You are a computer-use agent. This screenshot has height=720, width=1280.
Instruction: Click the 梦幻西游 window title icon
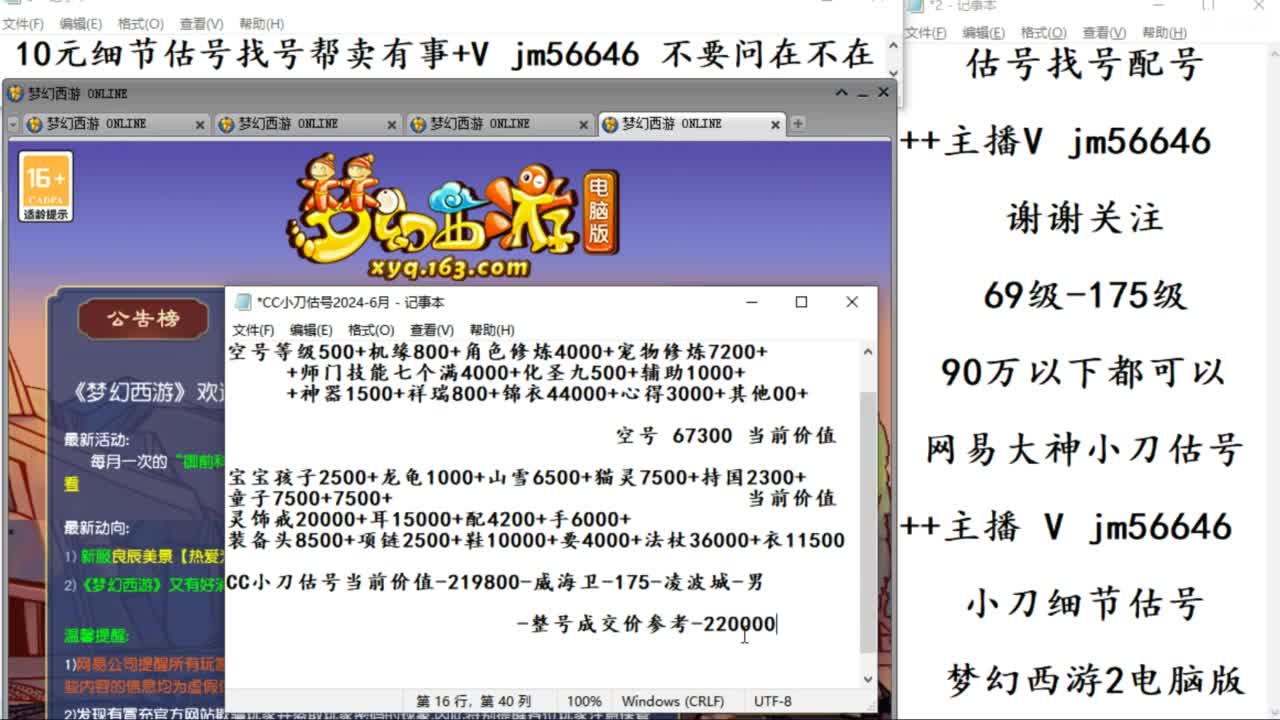(15, 93)
